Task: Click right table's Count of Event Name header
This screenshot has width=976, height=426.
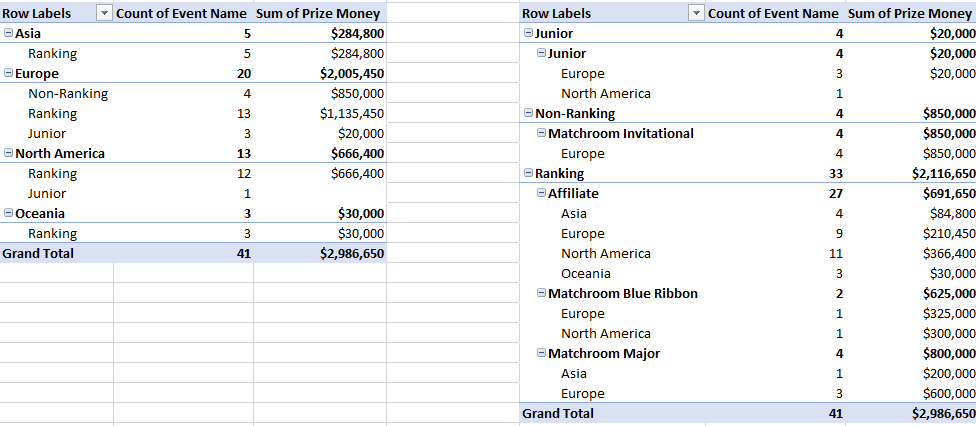Action: [x=772, y=13]
